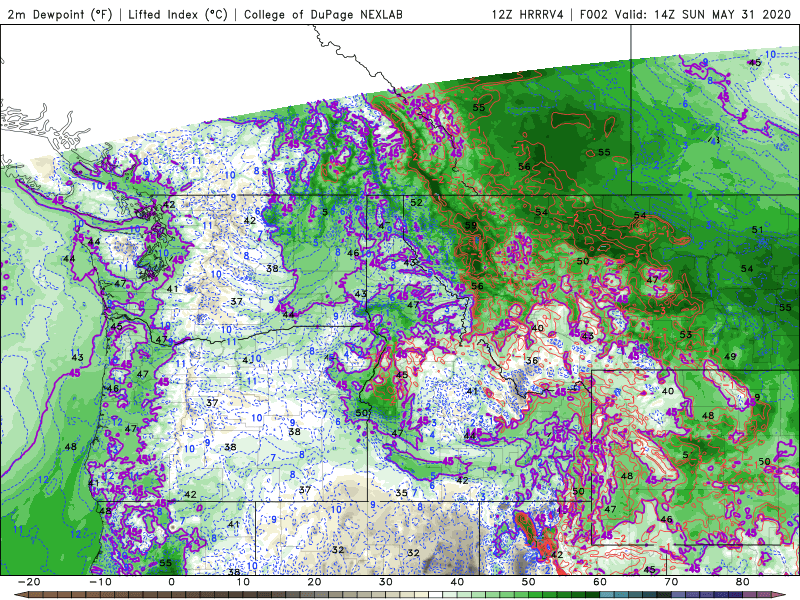Click the black "53" dewpoint value on the map

(x=686, y=335)
